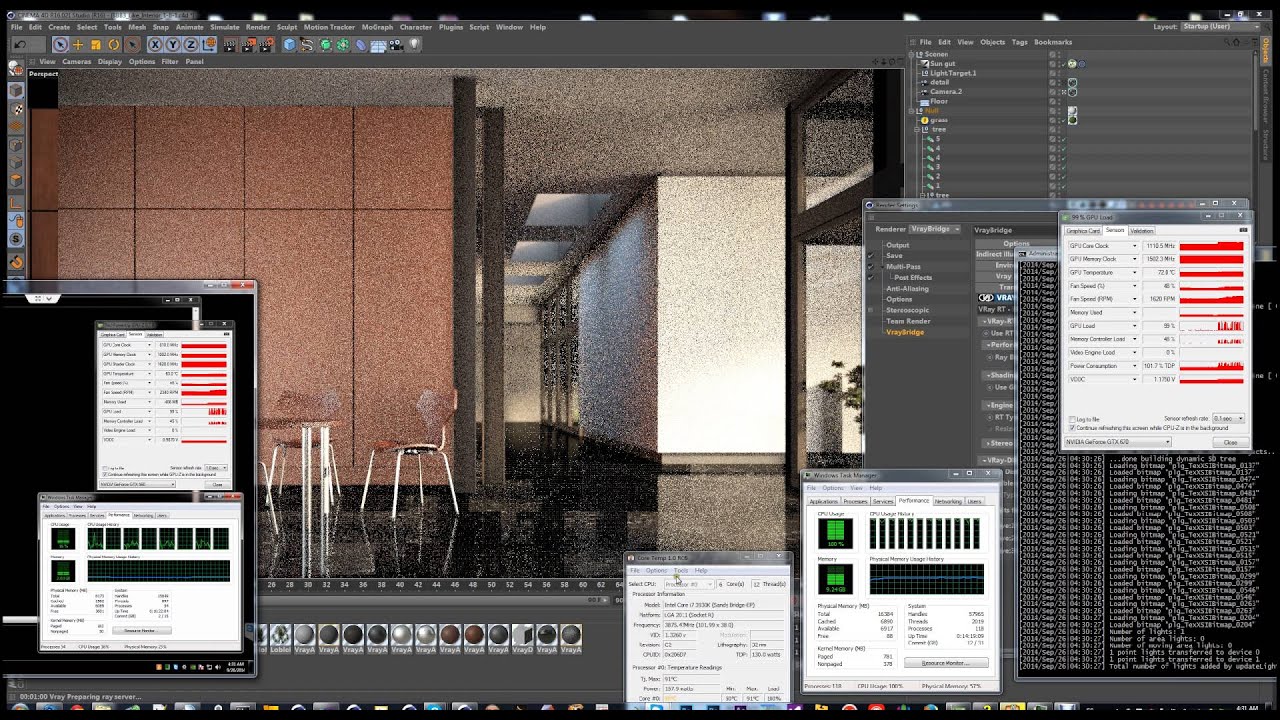The height and width of the screenshot is (720, 1280).
Task: Toggle Stereoscopic checkbox in Render Settings
Action: [871, 310]
